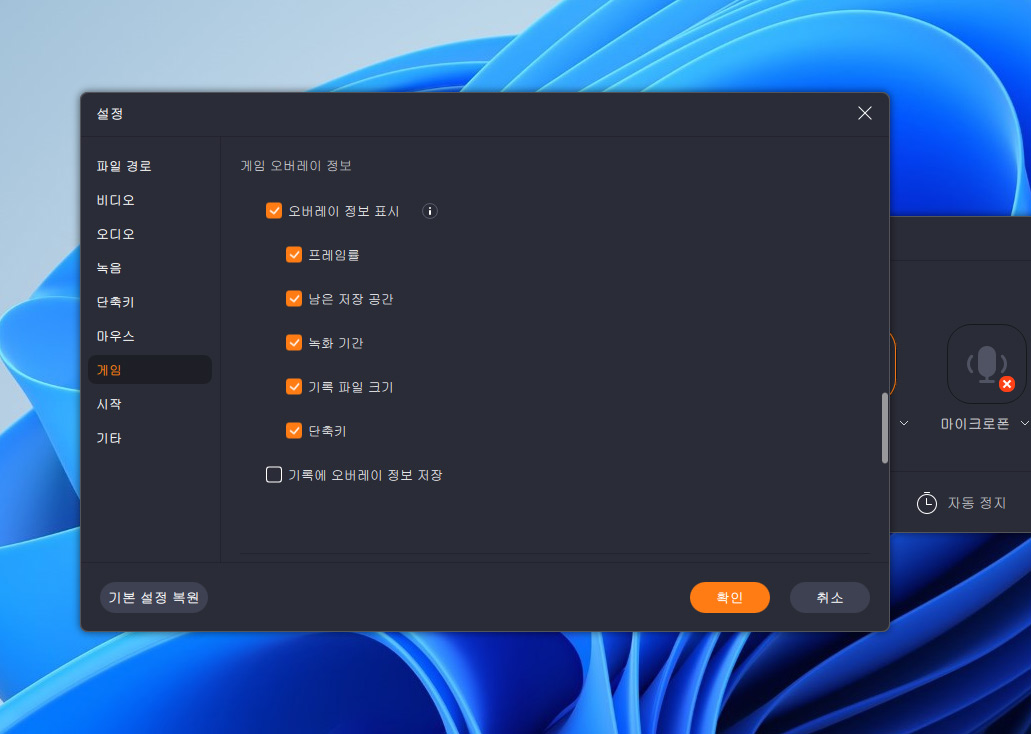Switch to the 비디오 settings section
Image resolution: width=1031 pixels, height=734 pixels.
tap(116, 200)
